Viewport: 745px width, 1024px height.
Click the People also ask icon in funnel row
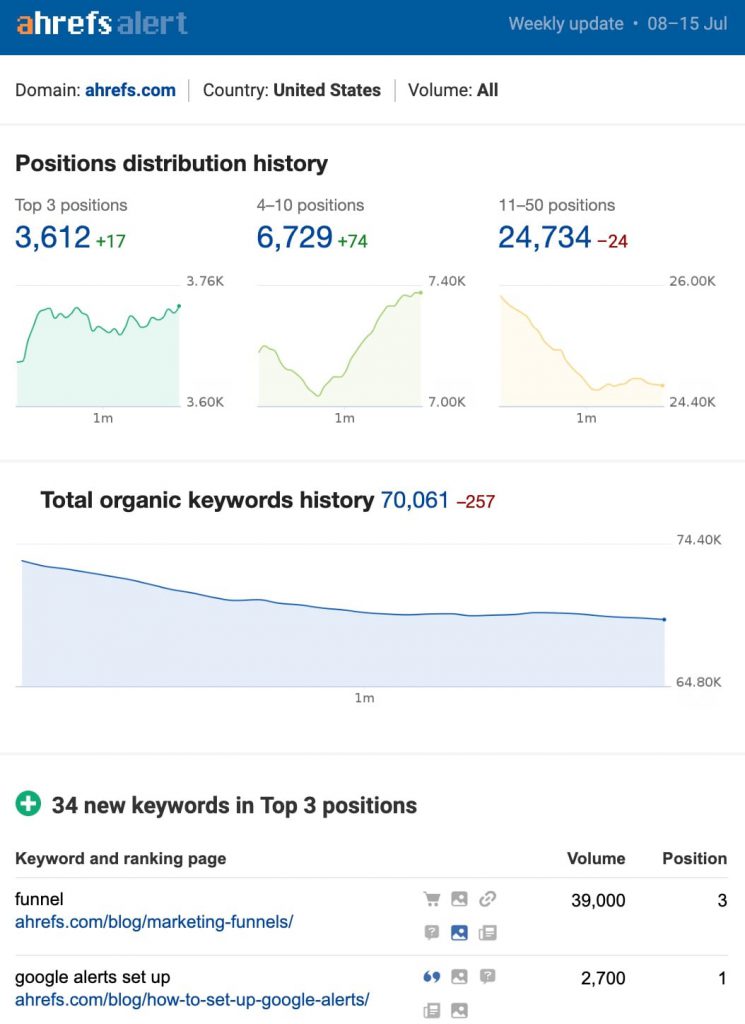point(432,933)
